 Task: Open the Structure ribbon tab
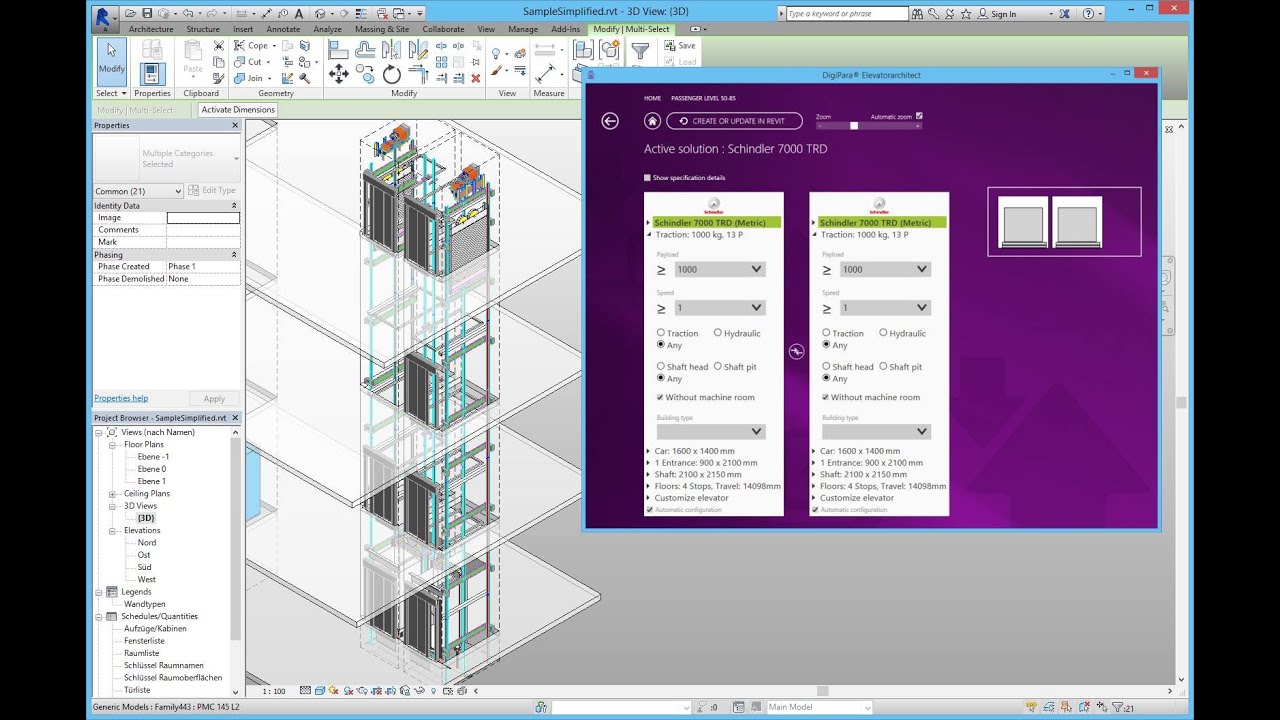tap(203, 29)
